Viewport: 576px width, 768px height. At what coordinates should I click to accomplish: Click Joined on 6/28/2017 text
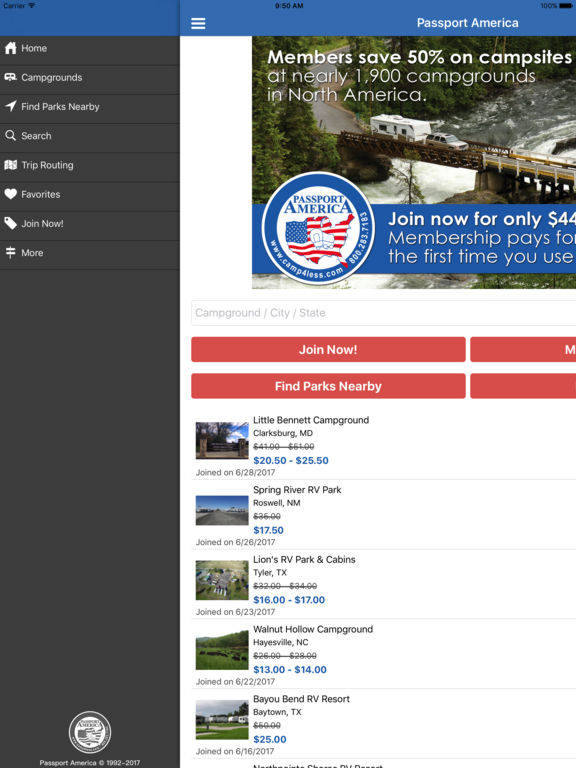[235, 473]
